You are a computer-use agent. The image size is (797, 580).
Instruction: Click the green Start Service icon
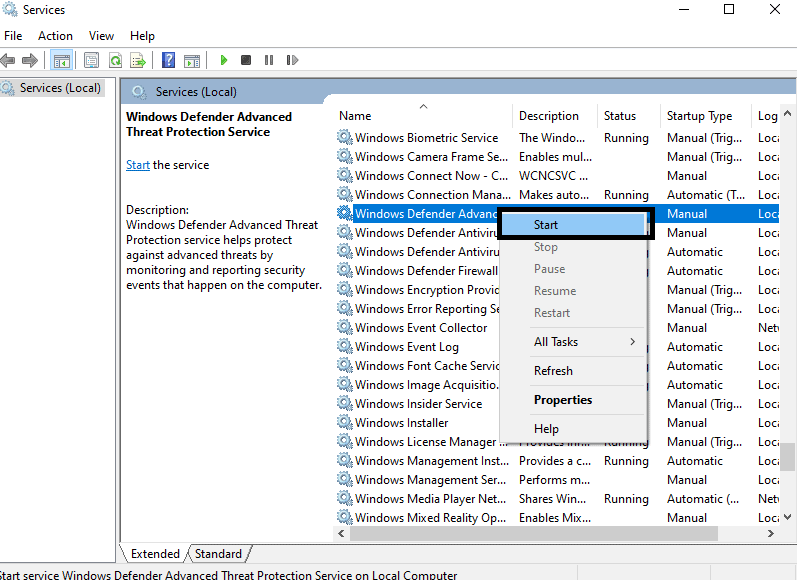pyautogui.click(x=224, y=60)
